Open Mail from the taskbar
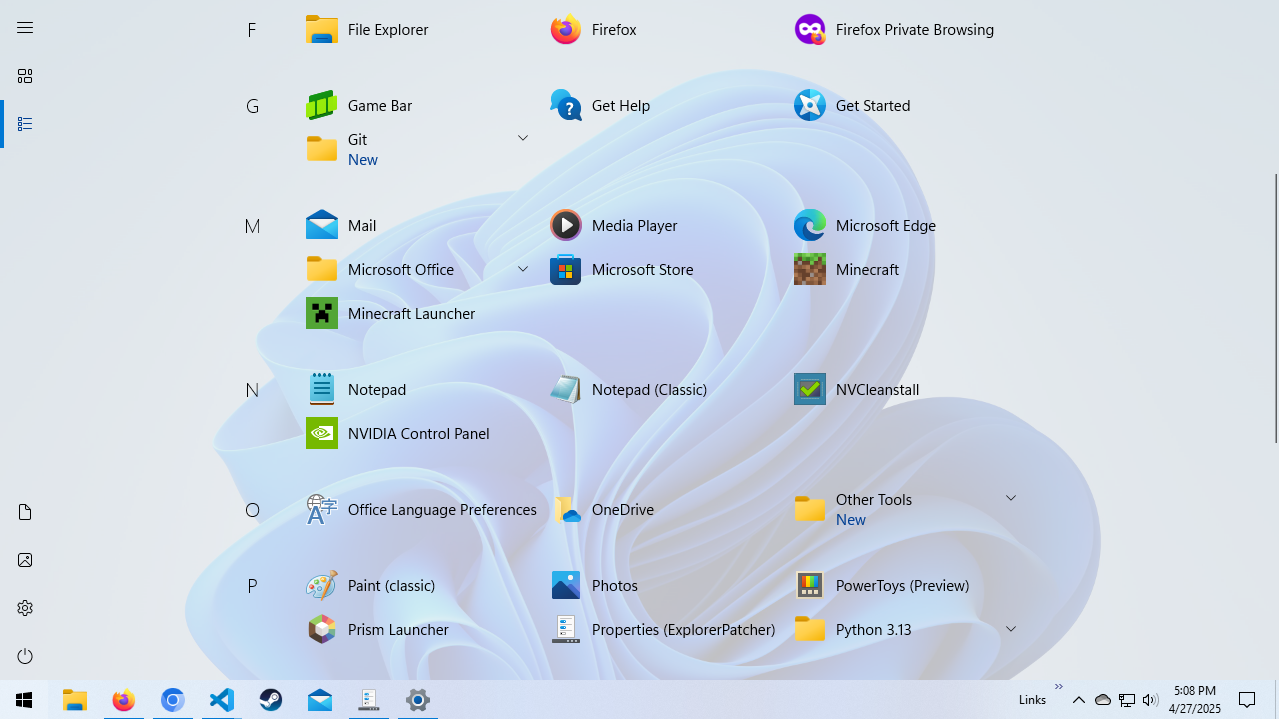The width and height of the screenshot is (1279, 719). coord(320,700)
